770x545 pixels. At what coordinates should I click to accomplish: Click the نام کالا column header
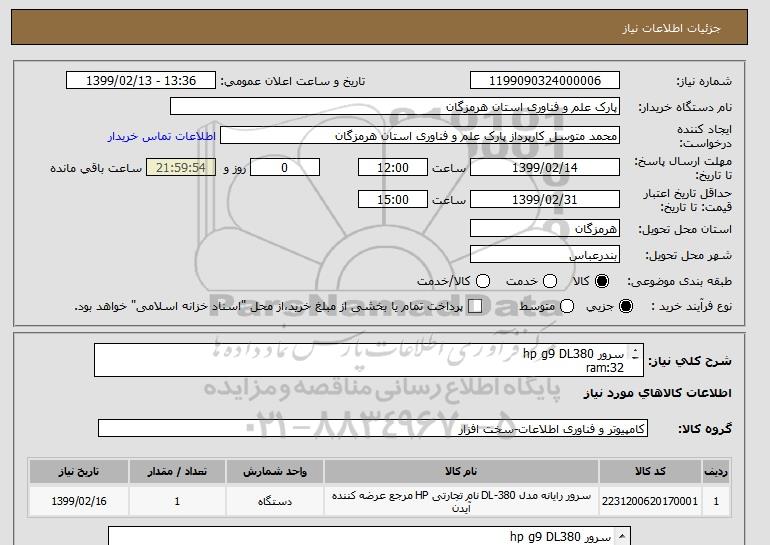(x=461, y=471)
